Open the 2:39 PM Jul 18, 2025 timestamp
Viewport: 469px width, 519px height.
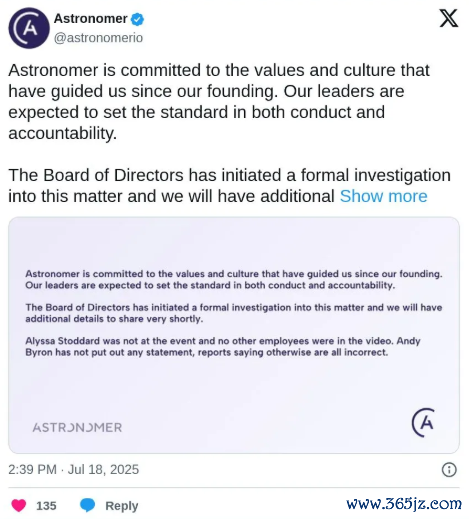point(73,469)
